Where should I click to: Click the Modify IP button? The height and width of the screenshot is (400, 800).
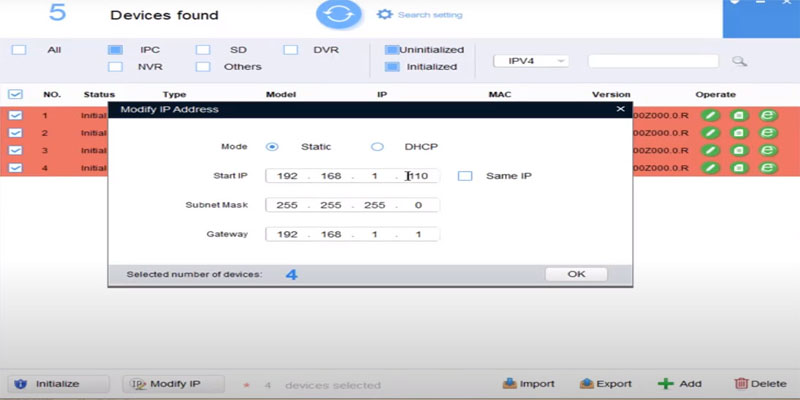pos(165,384)
